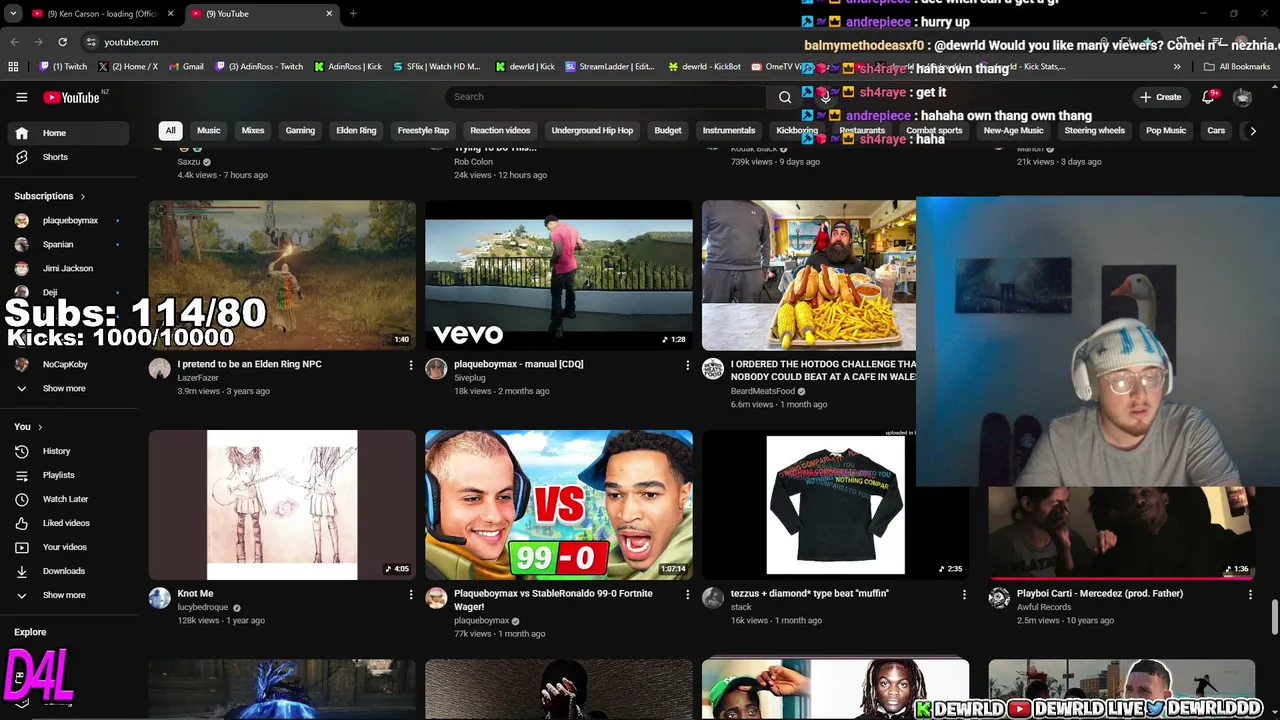Click the Create button
This screenshot has width=1280, height=720.
(1160, 97)
